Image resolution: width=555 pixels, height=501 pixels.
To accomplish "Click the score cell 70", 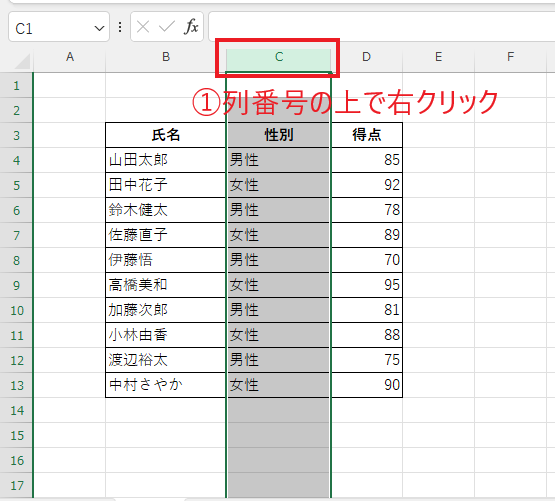I will pyautogui.click(x=366, y=260).
